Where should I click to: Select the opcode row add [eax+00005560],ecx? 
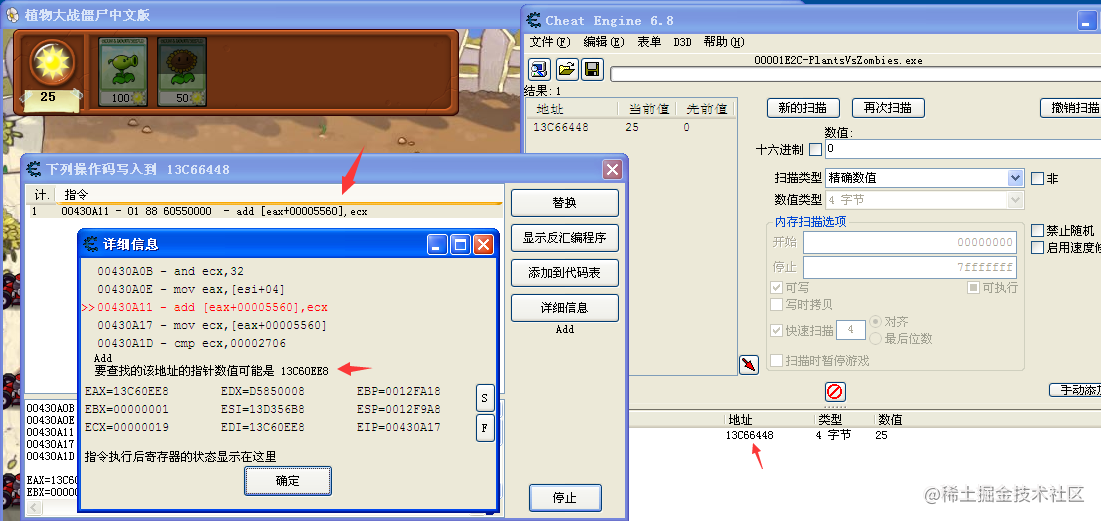coord(265,211)
